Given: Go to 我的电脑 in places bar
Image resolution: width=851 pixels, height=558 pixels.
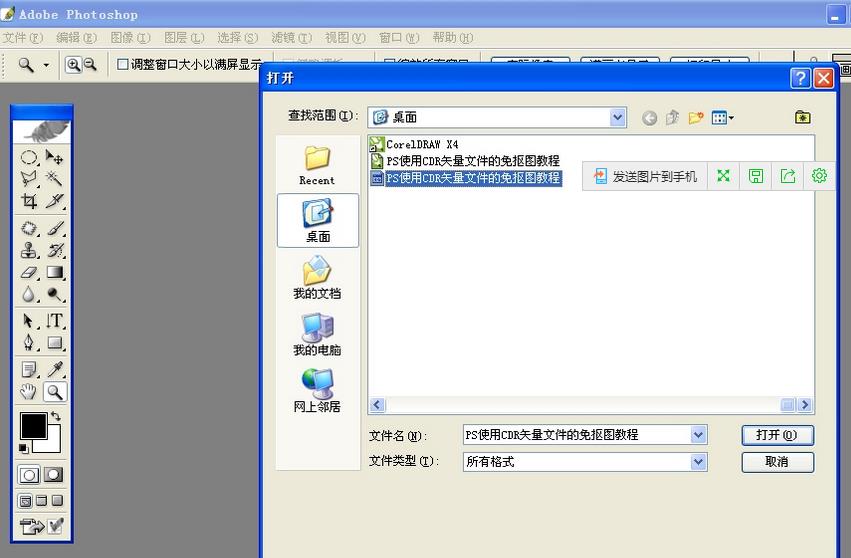Looking at the screenshot, I should [317, 334].
